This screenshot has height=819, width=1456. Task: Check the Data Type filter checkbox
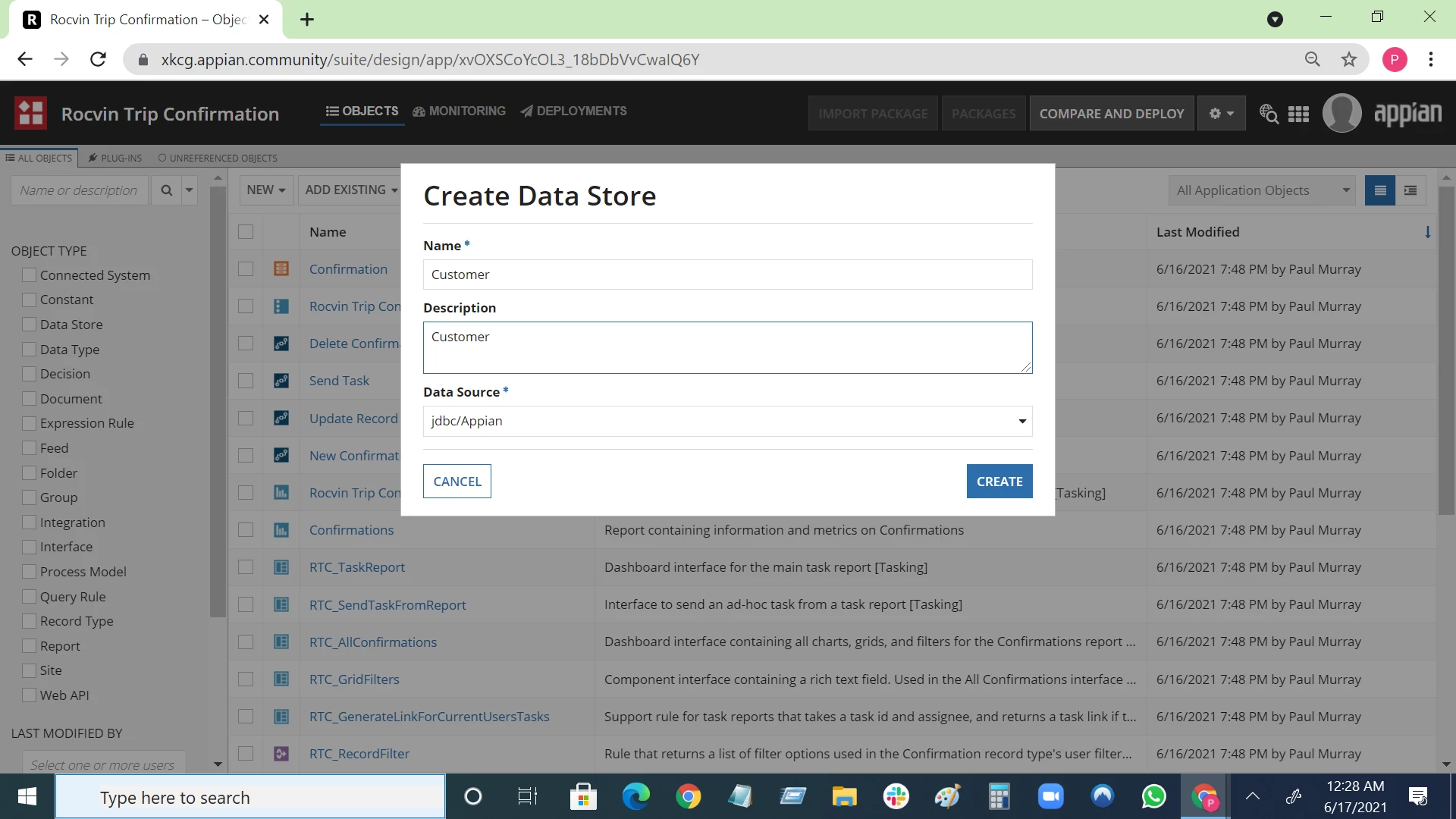pyautogui.click(x=30, y=350)
